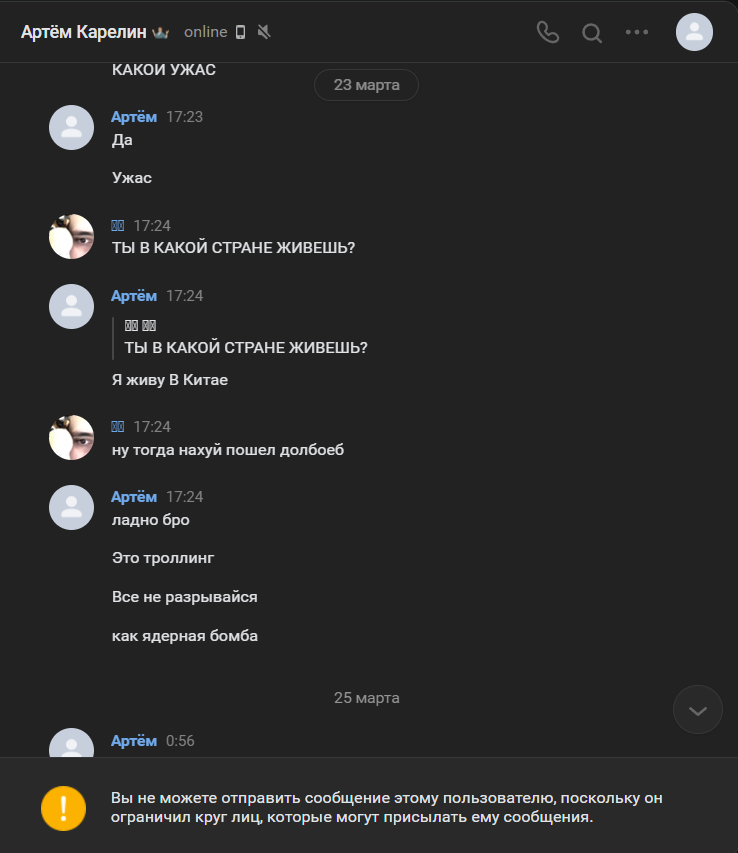Open the profile avatar in the header
The width and height of the screenshot is (738, 853).
[x=694, y=32]
